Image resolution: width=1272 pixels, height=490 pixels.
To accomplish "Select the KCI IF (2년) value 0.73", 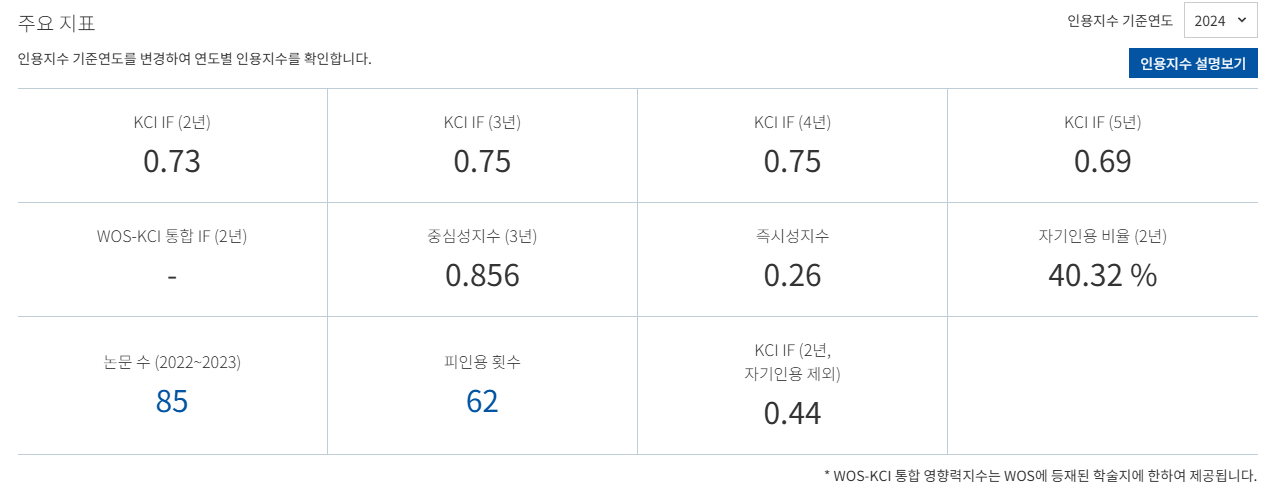I will 172,161.
